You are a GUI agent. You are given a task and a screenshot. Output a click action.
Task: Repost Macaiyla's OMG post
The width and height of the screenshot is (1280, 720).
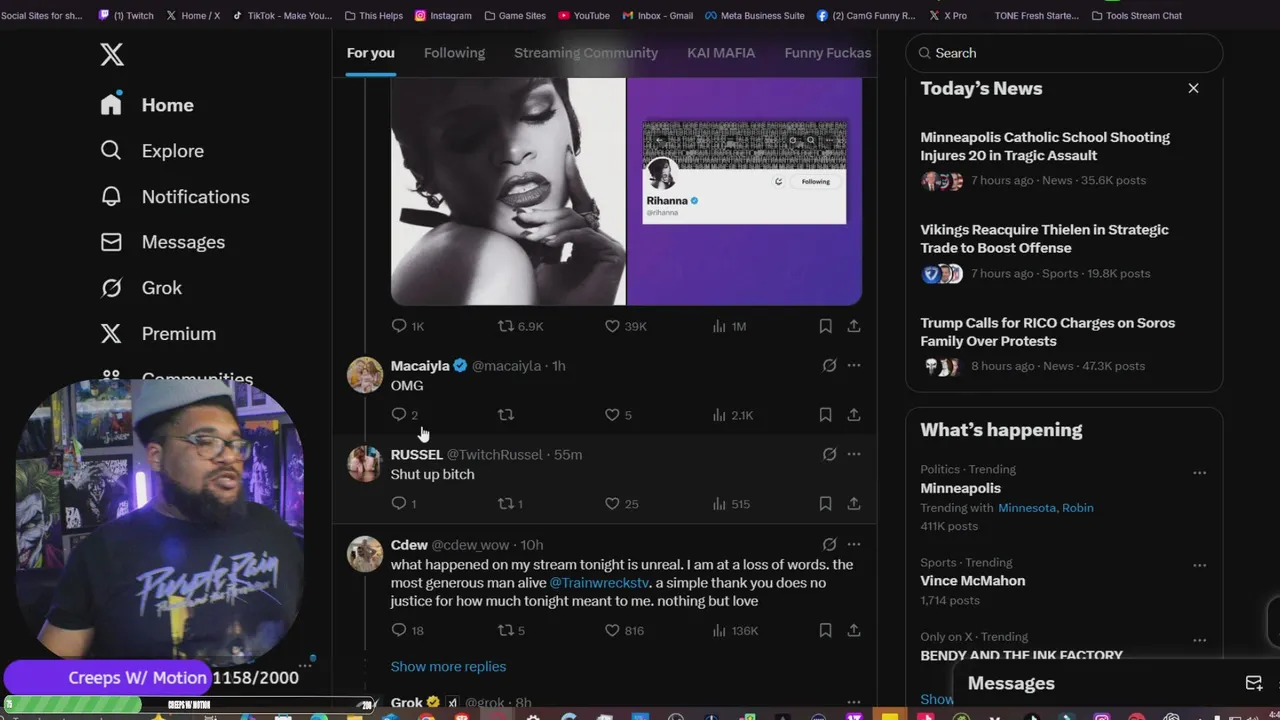click(506, 415)
